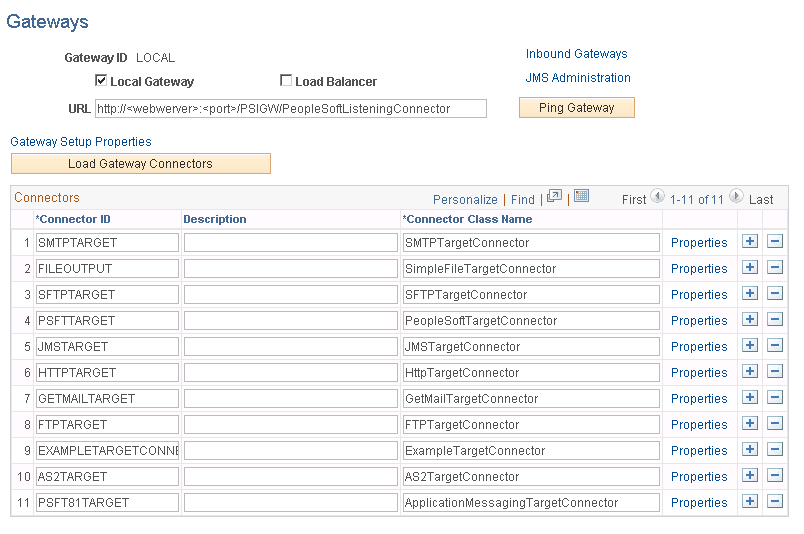Image resolution: width=804 pixels, height=534 pixels.
Task: Click Find in Connectors grid
Action: (522, 200)
